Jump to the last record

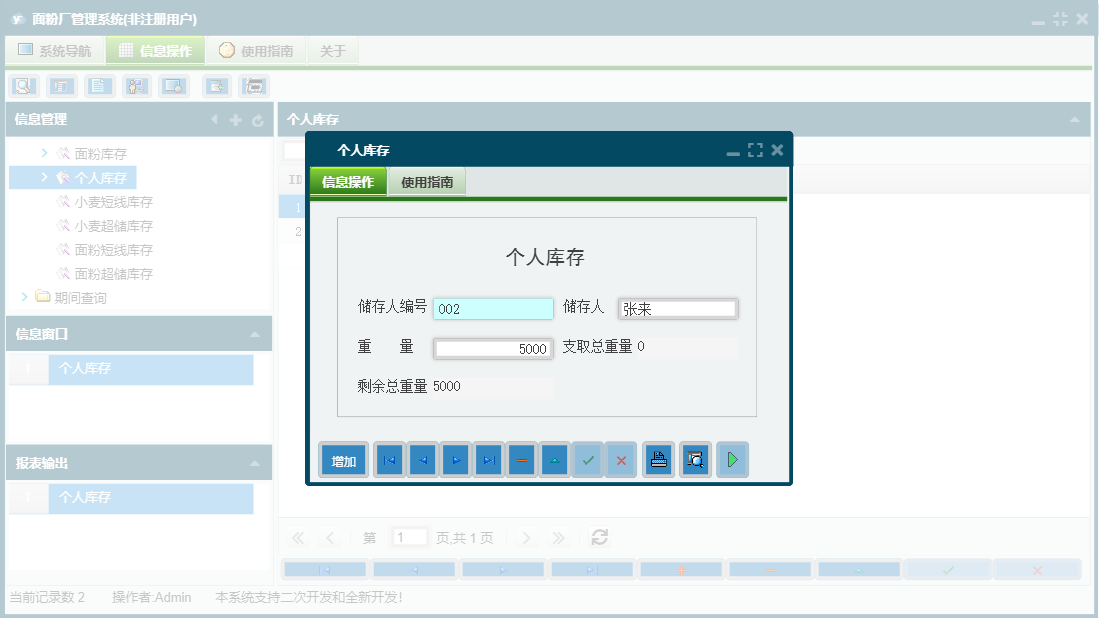[x=488, y=459]
